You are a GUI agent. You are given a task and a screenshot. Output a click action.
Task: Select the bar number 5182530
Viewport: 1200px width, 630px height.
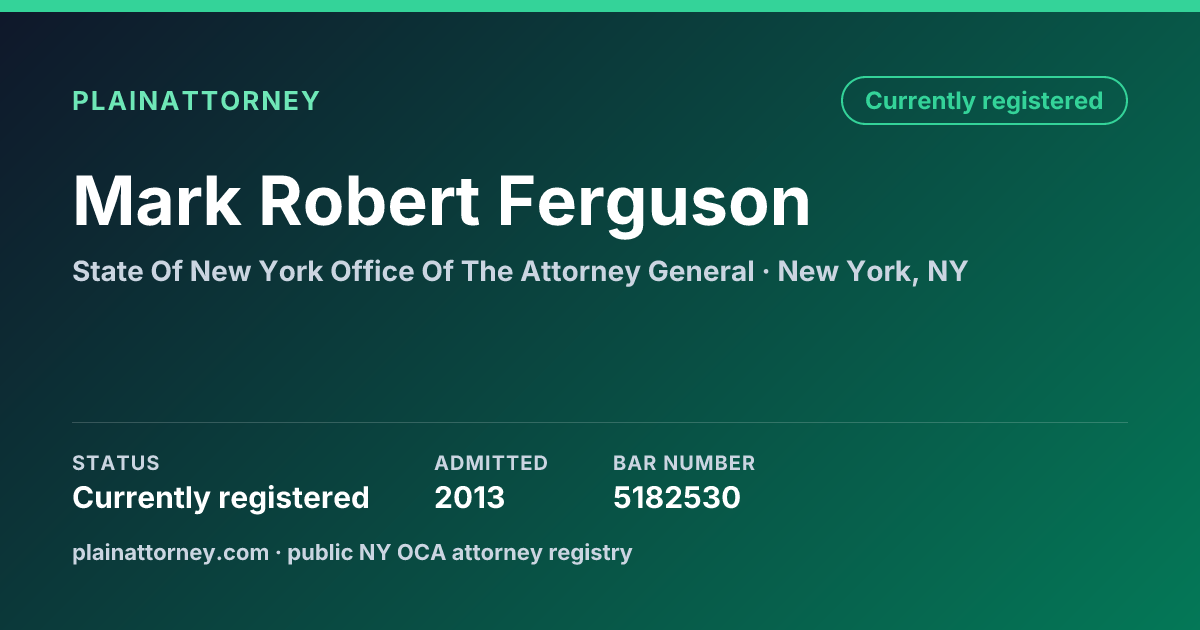point(677,497)
